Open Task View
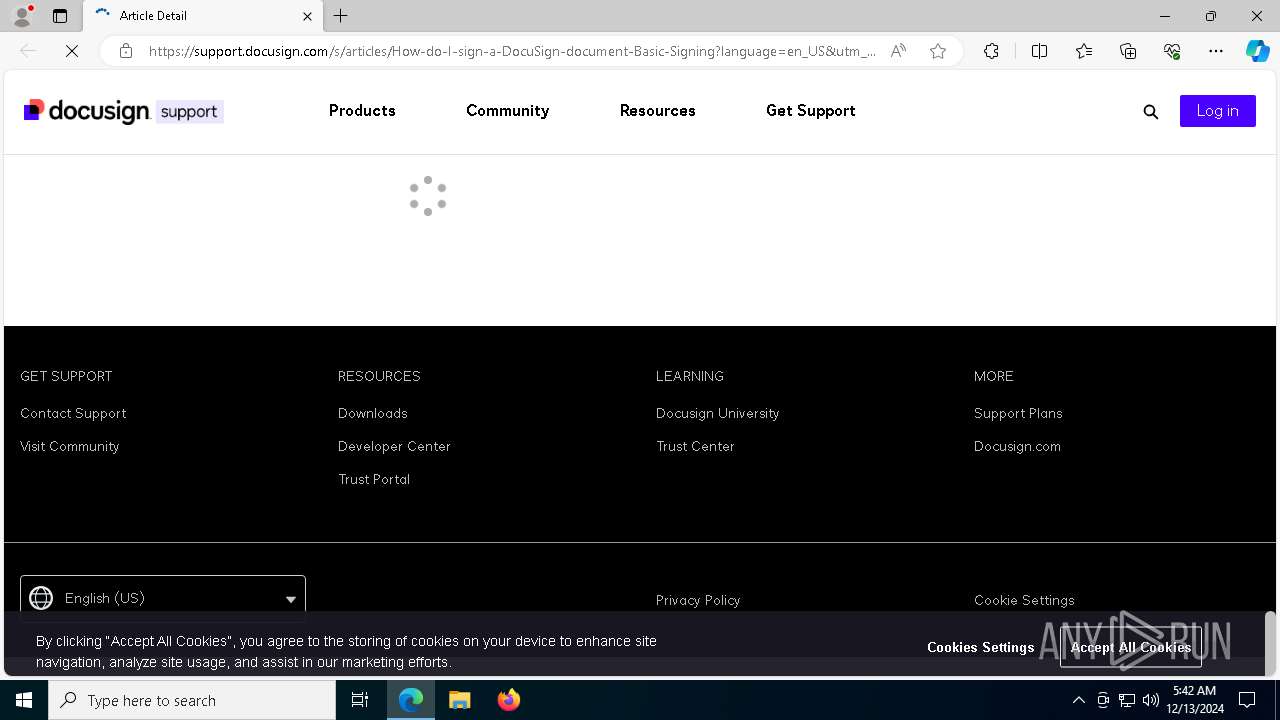The image size is (1280, 720). point(360,700)
